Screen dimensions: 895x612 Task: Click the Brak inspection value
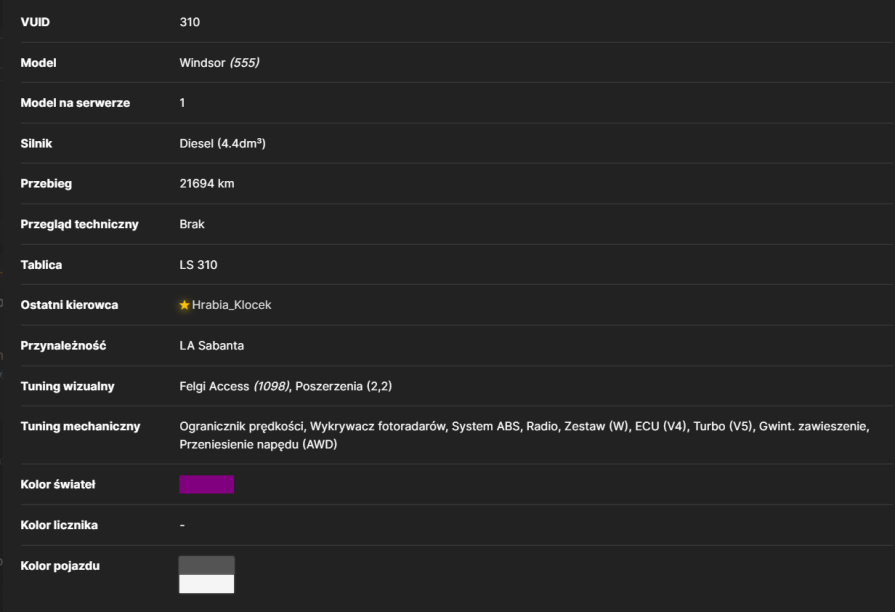pyautogui.click(x=192, y=224)
